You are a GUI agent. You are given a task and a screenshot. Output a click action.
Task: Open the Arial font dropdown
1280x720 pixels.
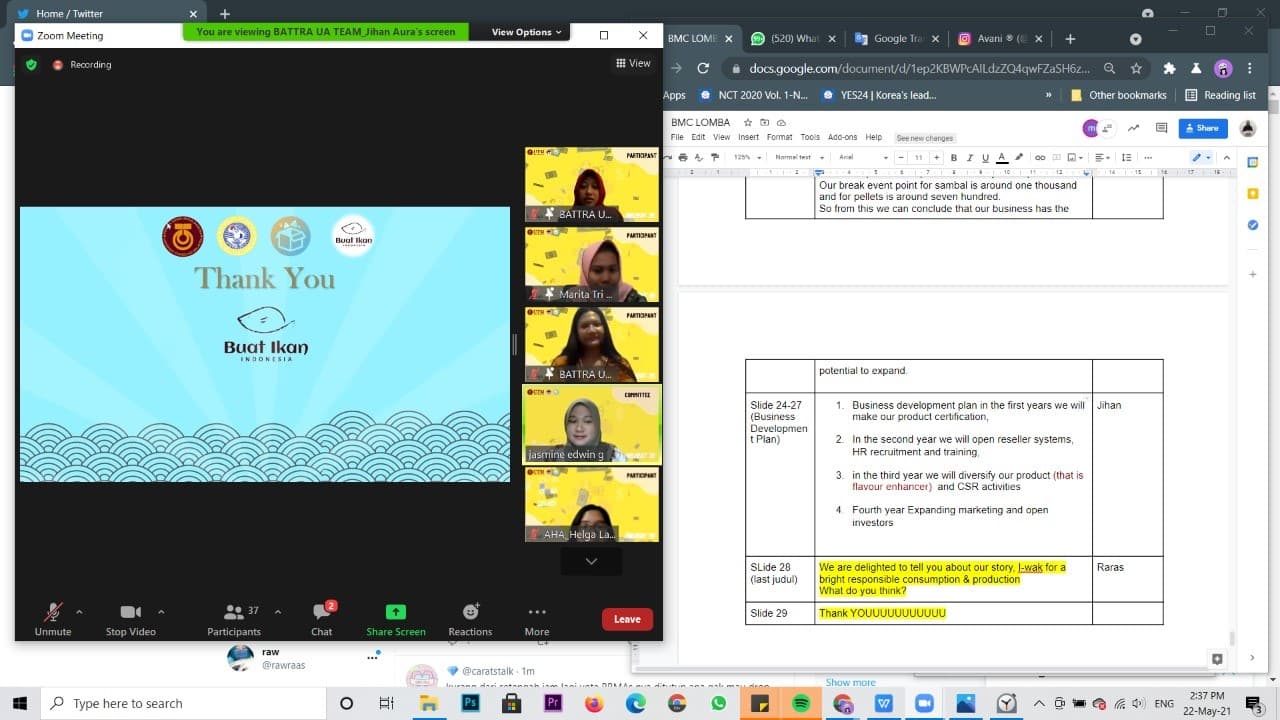point(863,157)
